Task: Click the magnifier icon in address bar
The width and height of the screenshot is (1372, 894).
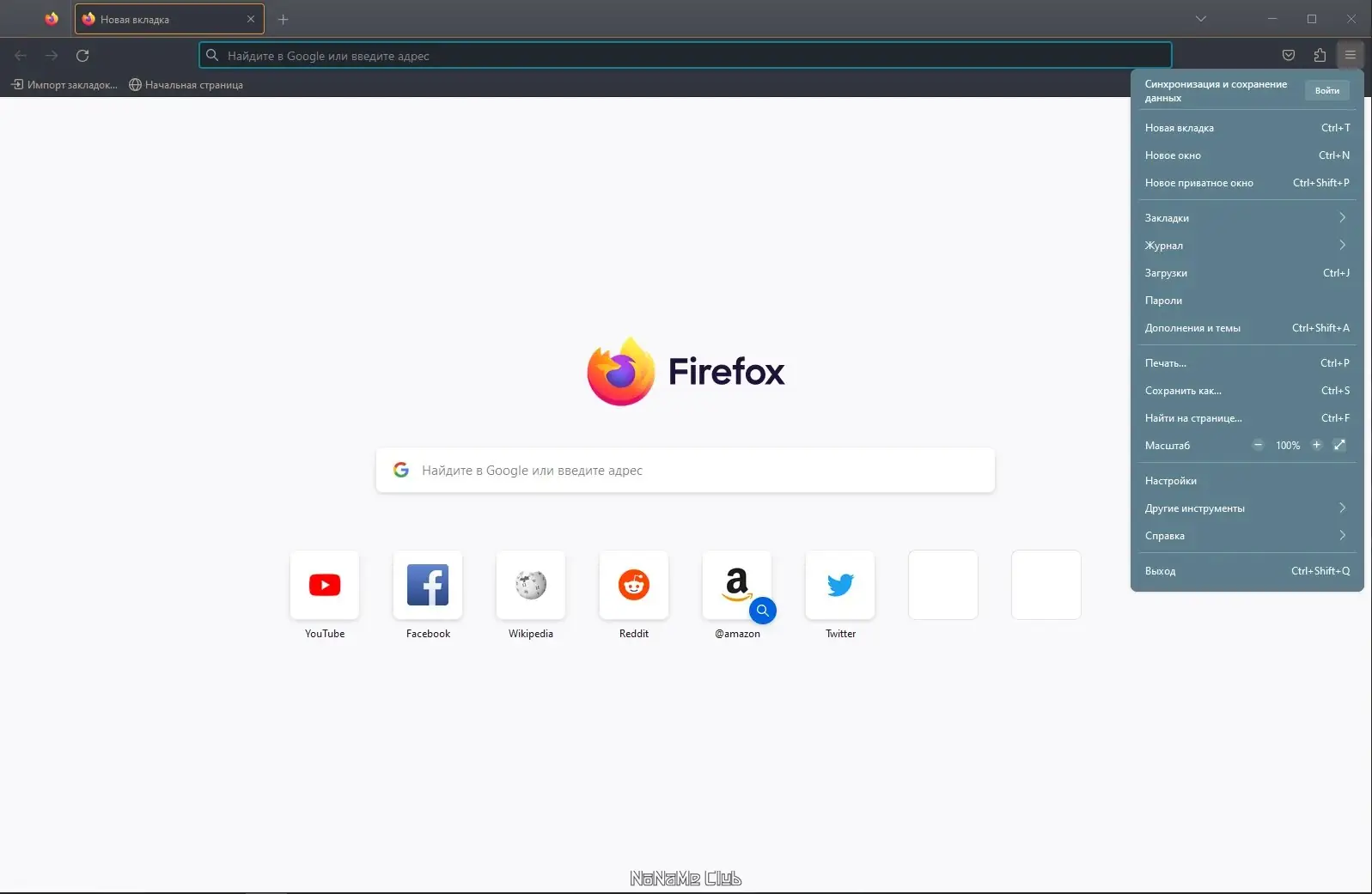Action: (212, 55)
